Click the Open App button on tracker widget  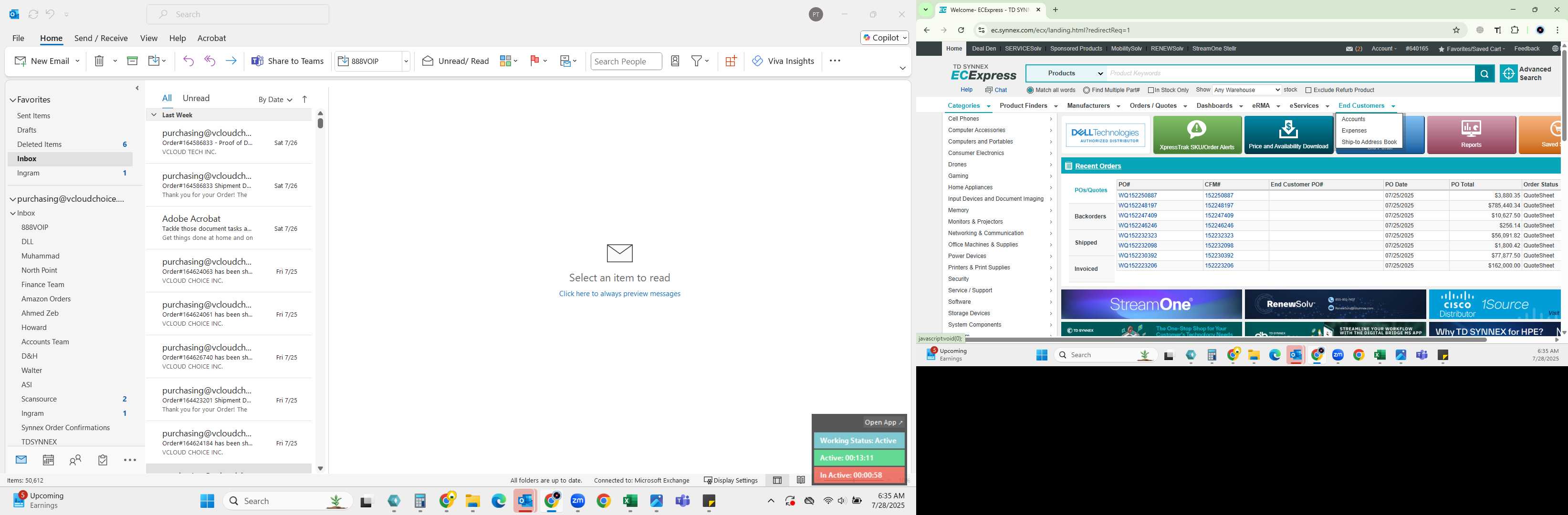tap(884, 422)
